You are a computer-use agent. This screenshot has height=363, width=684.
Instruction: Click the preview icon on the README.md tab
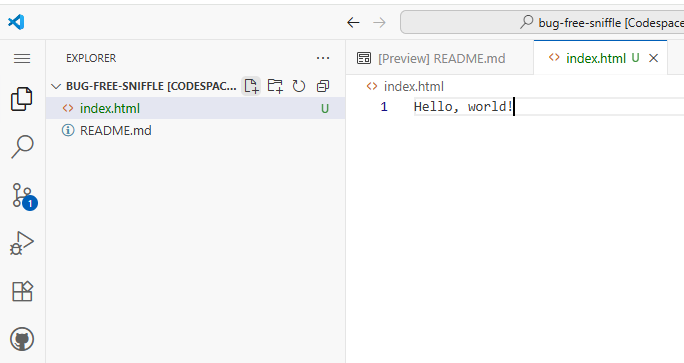364,58
